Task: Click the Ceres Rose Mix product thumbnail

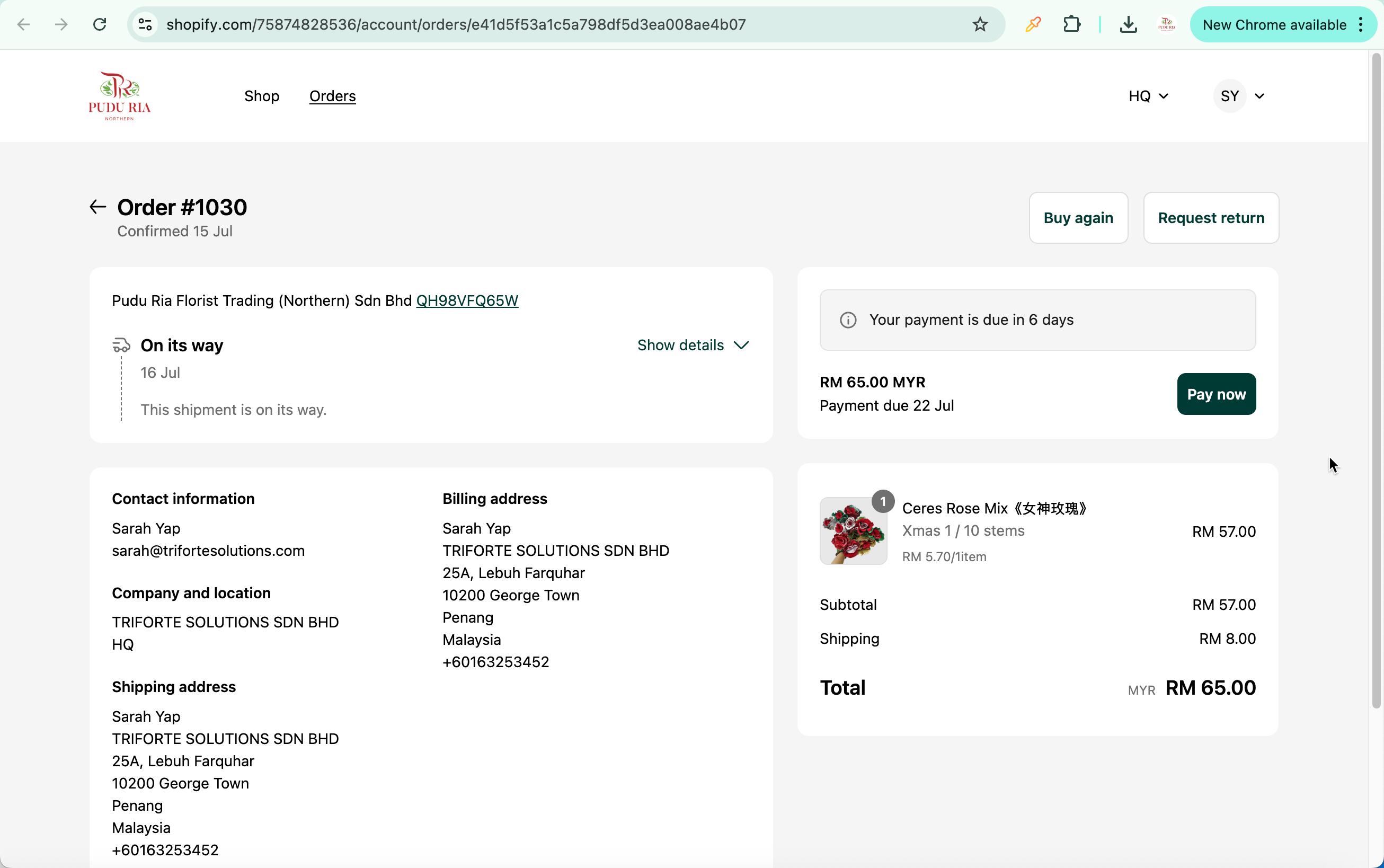Action: tap(853, 531)
